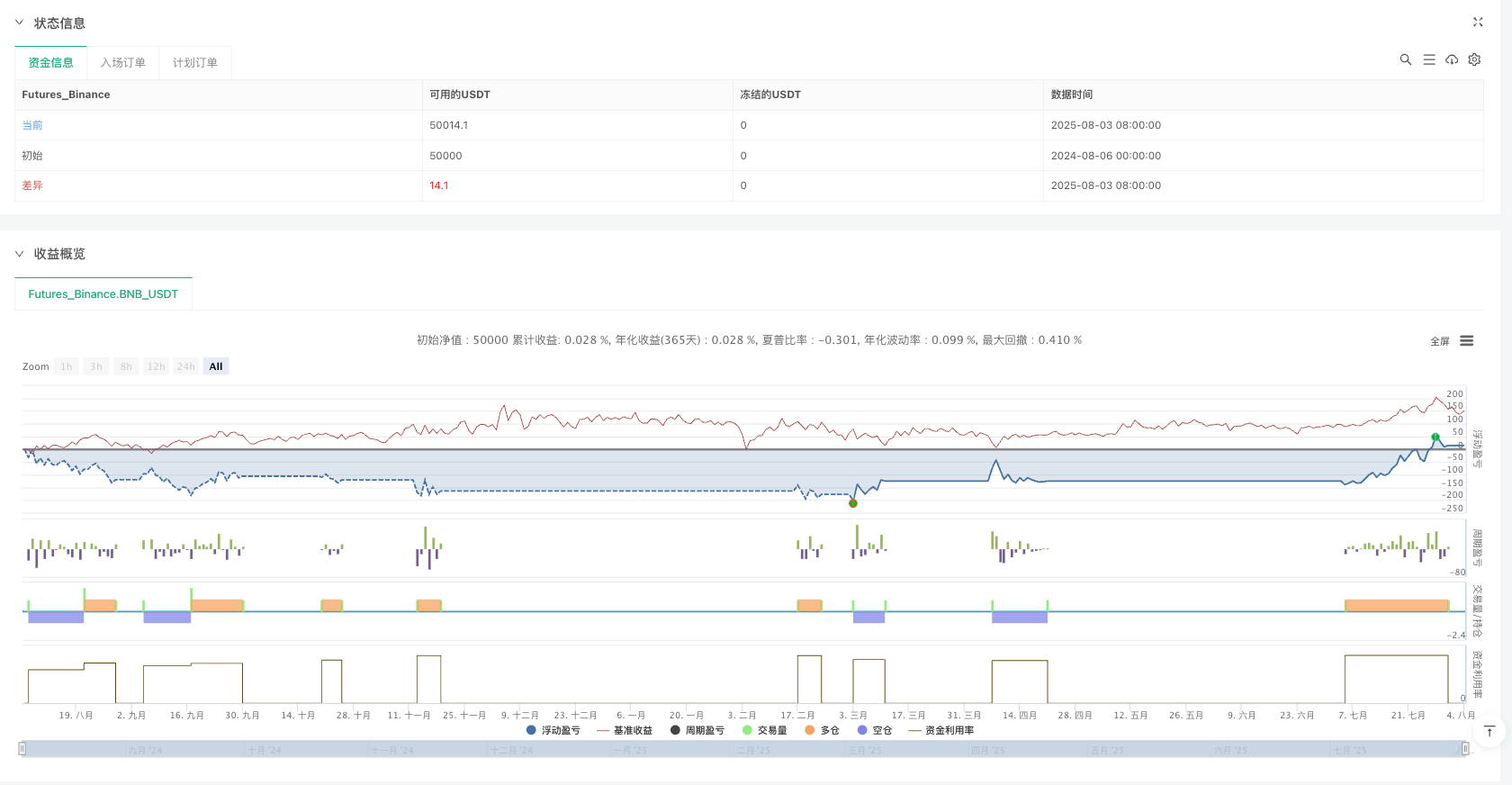Toggle the 浮动盈亏 legend series

(553, 730)
